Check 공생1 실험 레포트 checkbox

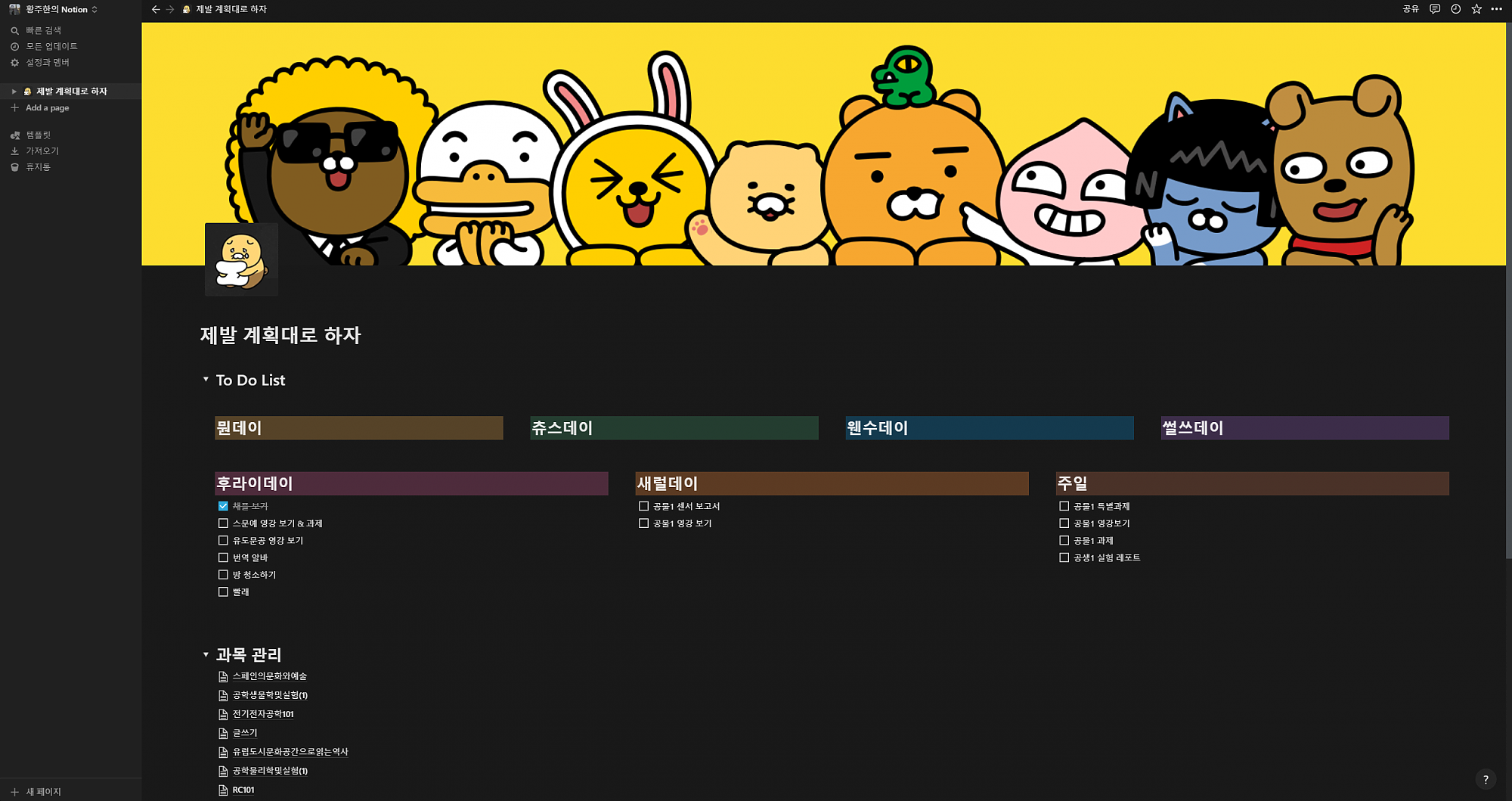click(1064, 557)
